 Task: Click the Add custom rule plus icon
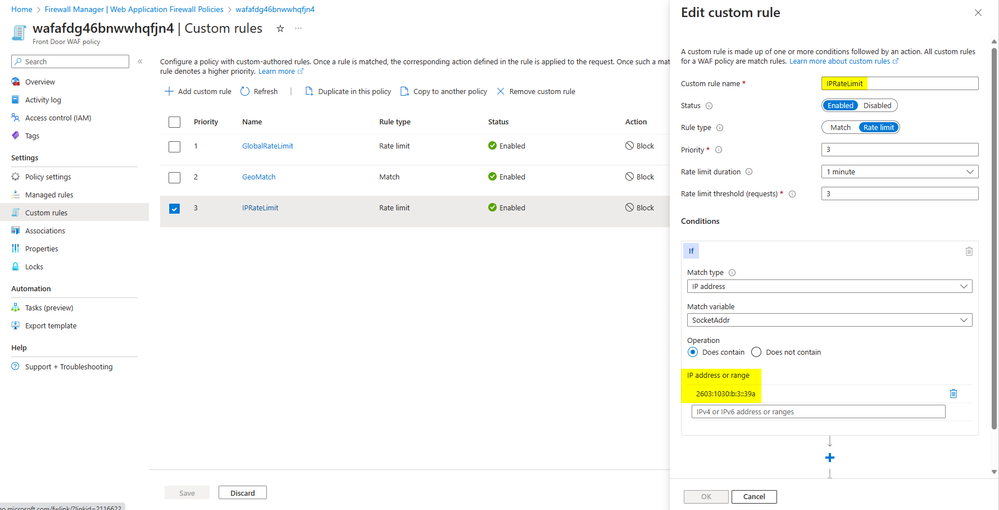[169, 92]
